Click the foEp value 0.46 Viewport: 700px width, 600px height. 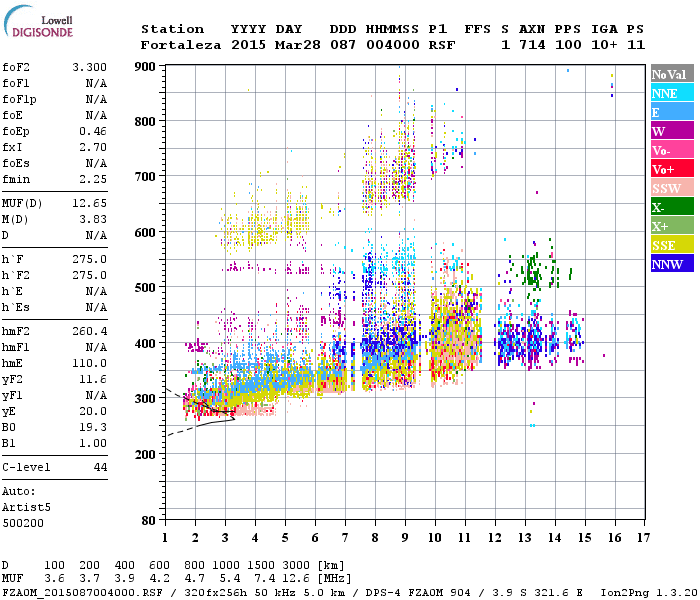(93, 131)
